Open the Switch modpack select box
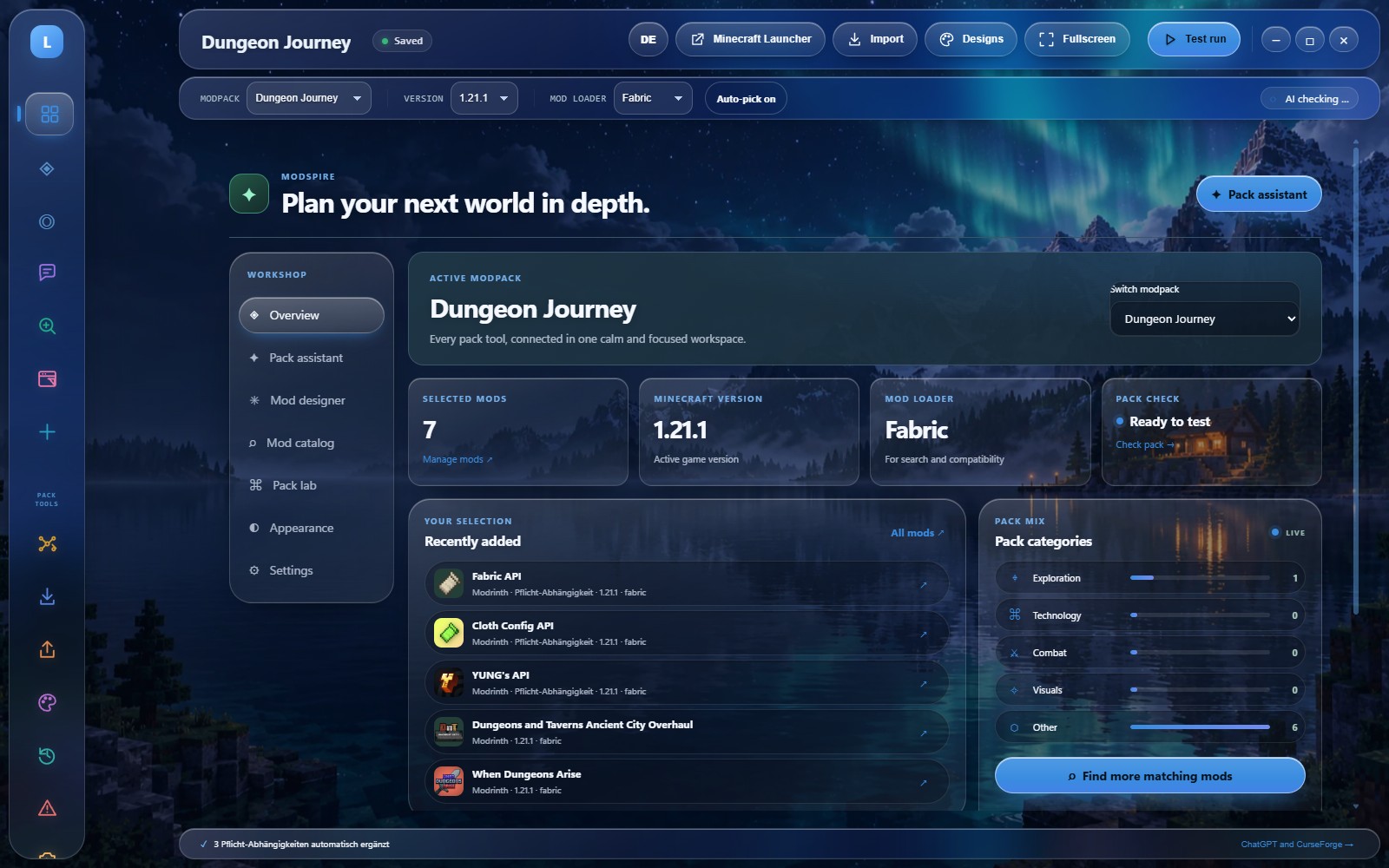This screenshot has height=868, width=1389. tap(1204, 319)
